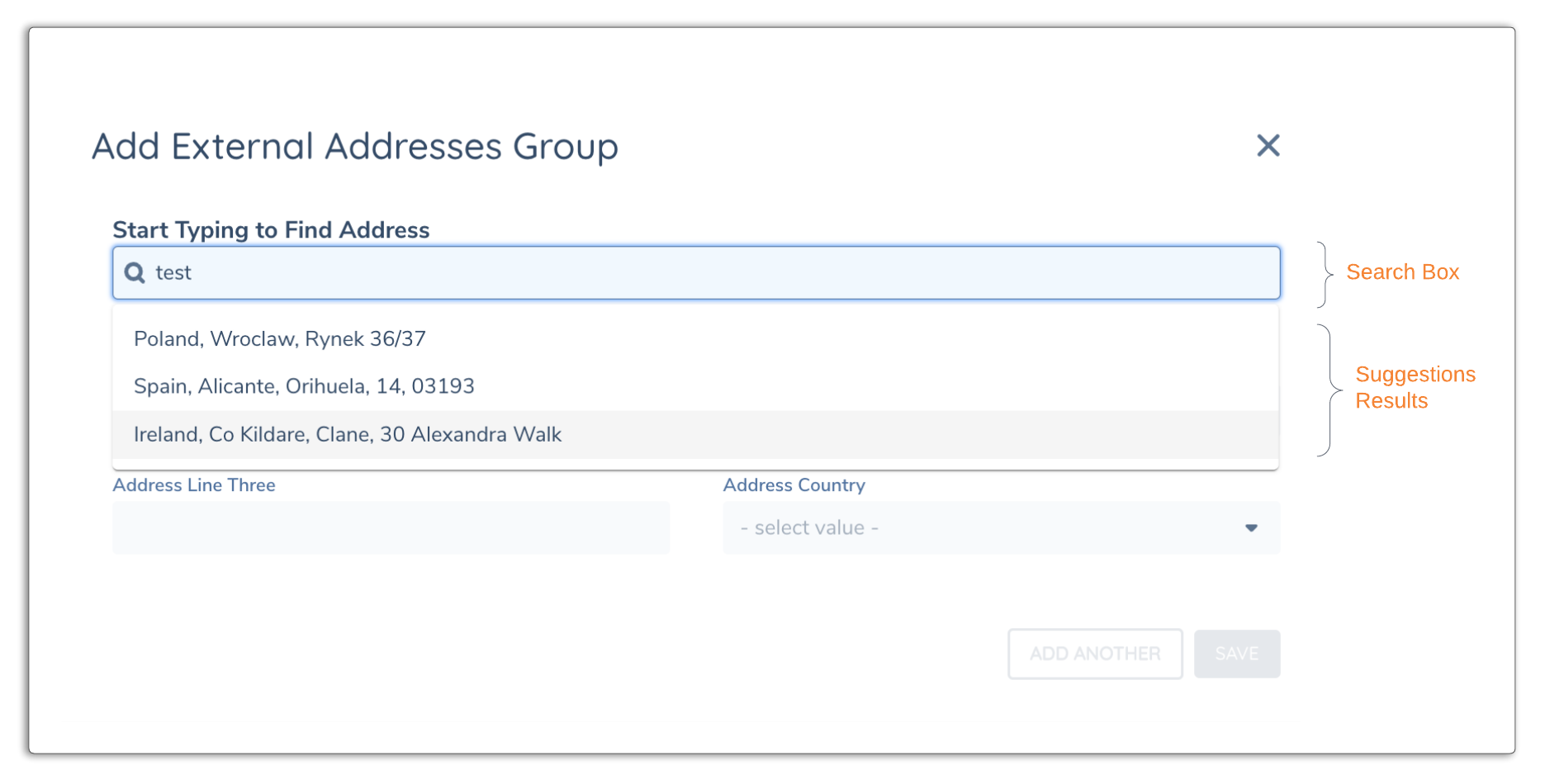1545x784 pixels.
Task: Close the Add External Addresses Group dialog
Action: pyautogui.click(x=1268, y=145)
